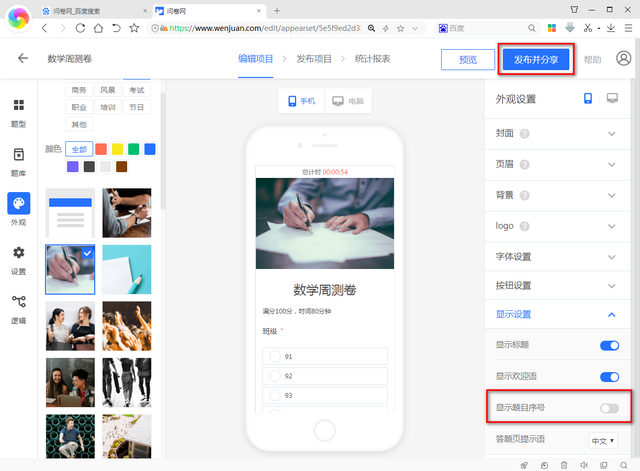Image resolution: width=640 pixels, height=471 pixels.
Task: Click the browser back arrow
Action: (x=45, y=28)
